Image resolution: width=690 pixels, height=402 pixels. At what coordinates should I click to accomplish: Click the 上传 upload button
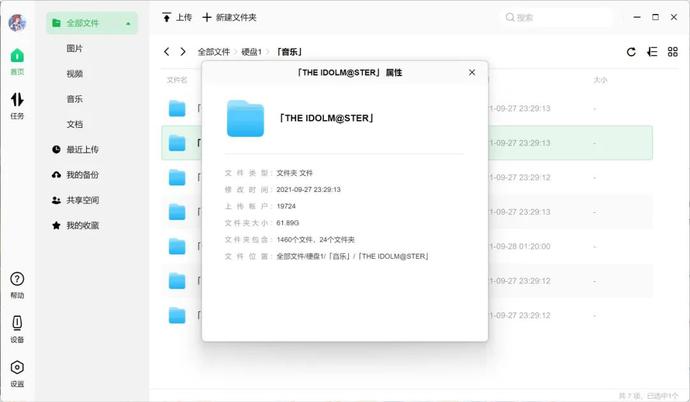[x=177, y=18]
